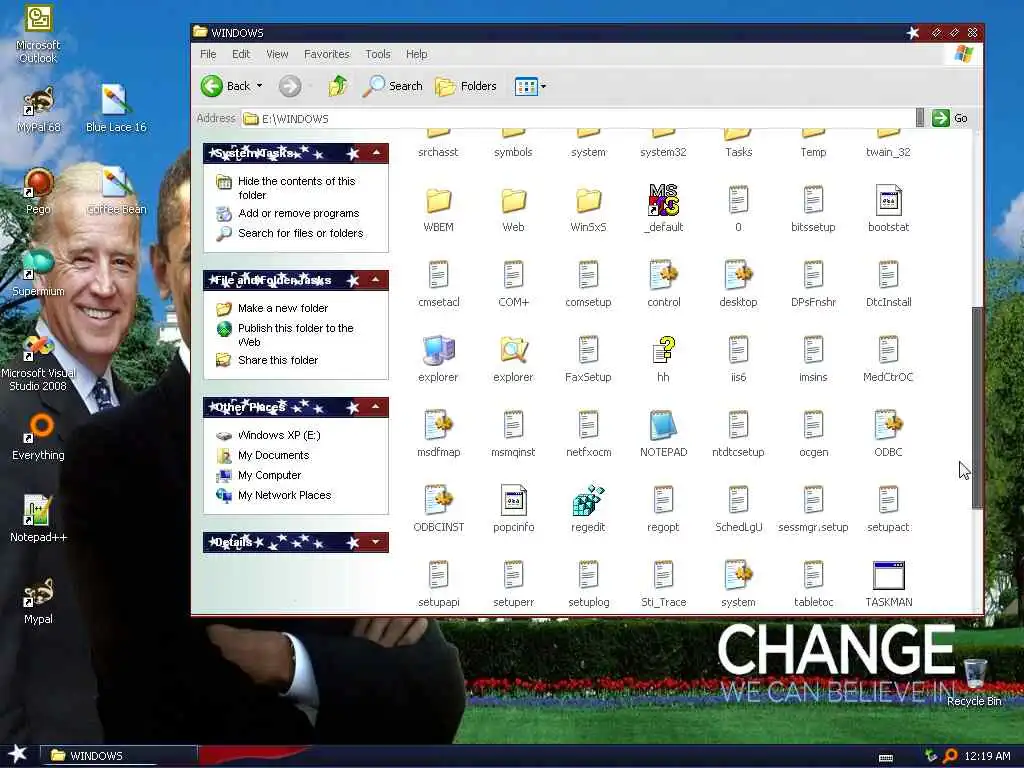Select the Web folder icon
The height and width of the screenshot is (768, 1024).
click(513, 200)
